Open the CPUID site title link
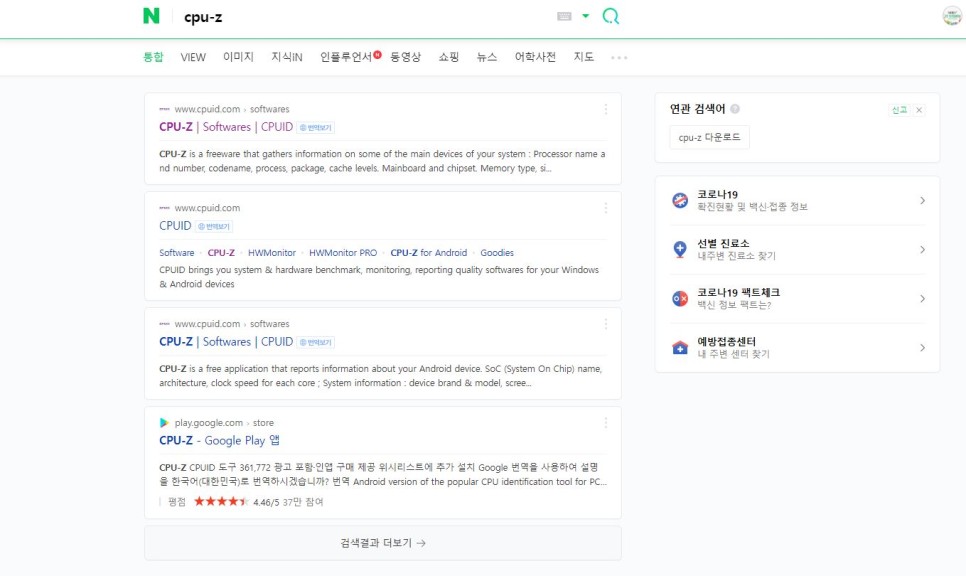This screenshot has width=966, height=576. pyautogui.click(x=175, y=226)
